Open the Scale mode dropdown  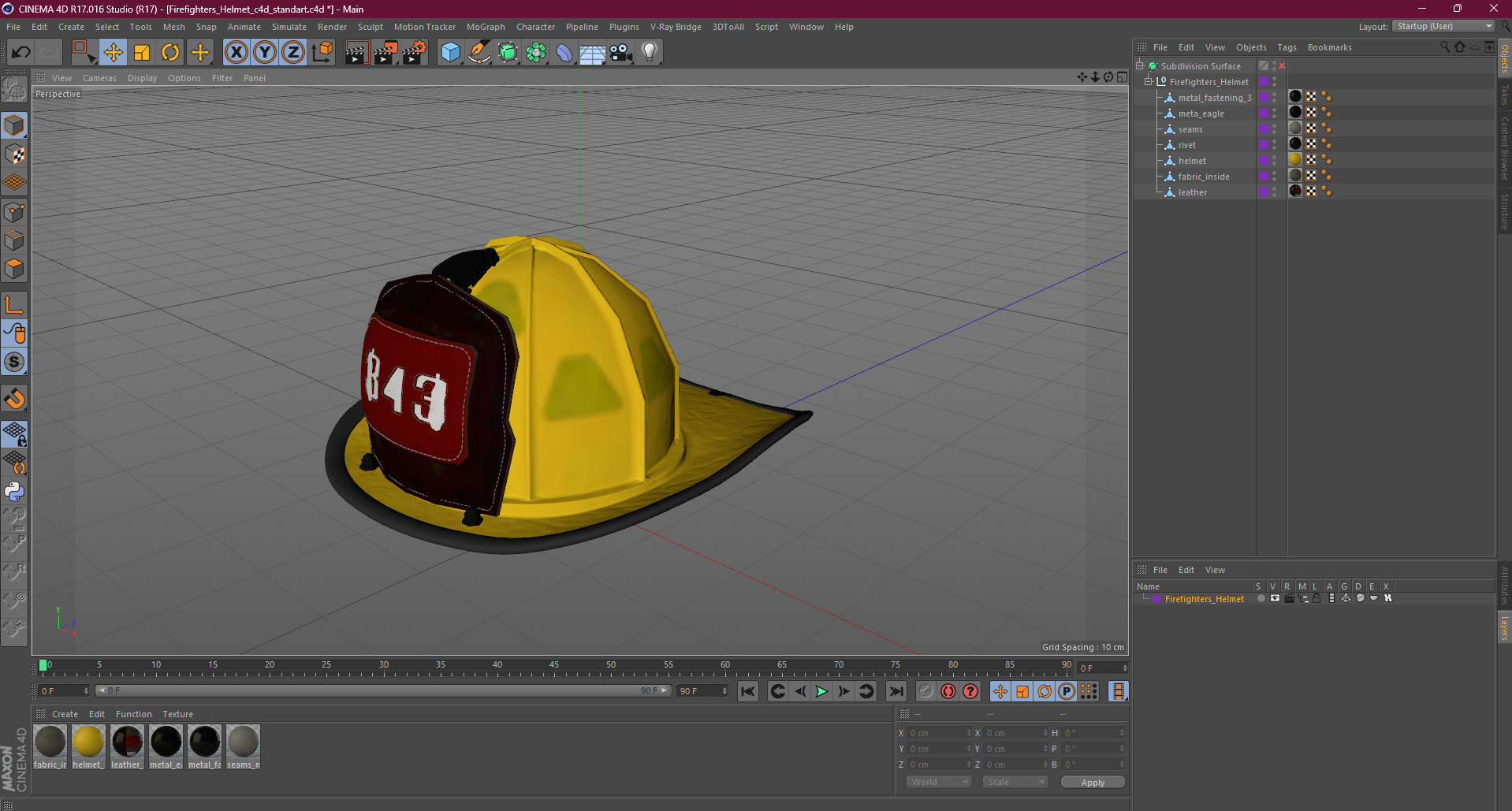pos(1015,782)
